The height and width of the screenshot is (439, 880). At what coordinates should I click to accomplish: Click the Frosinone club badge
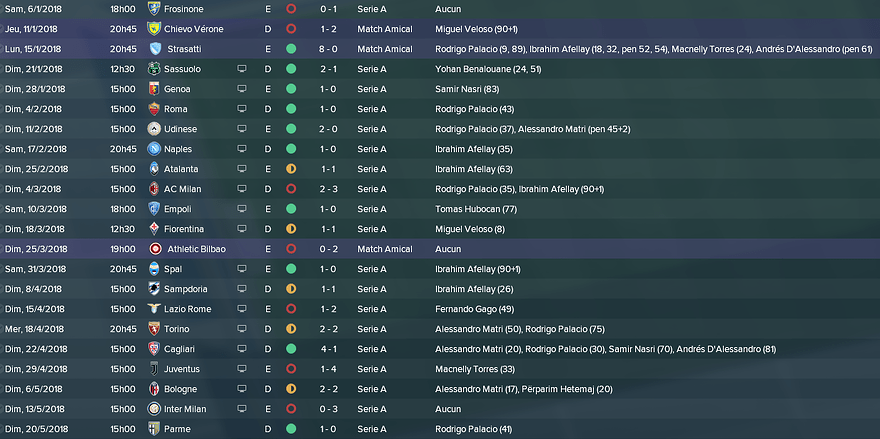[x=154, y=8]
